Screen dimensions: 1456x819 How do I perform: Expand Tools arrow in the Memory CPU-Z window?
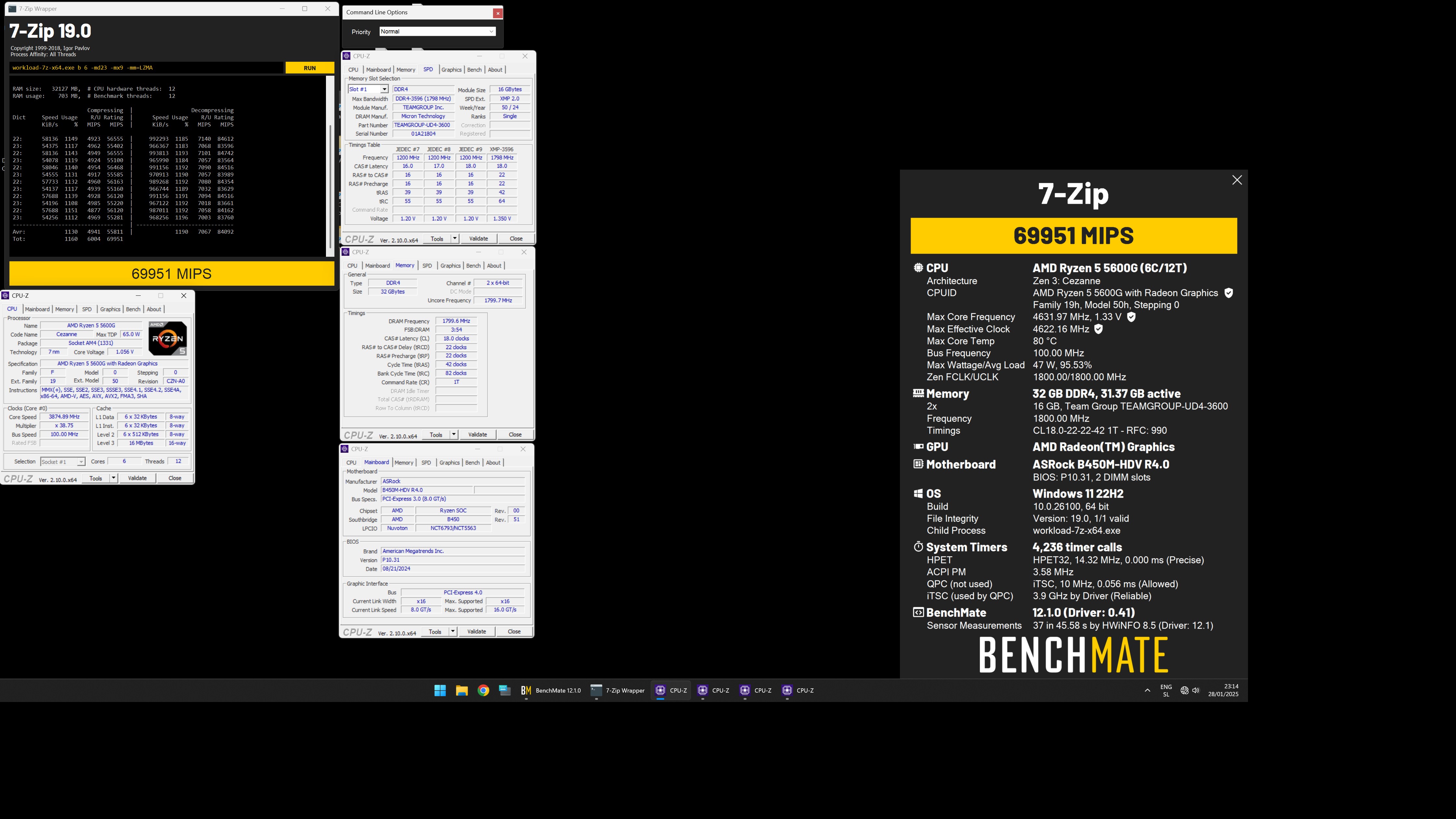click(453, 435)
